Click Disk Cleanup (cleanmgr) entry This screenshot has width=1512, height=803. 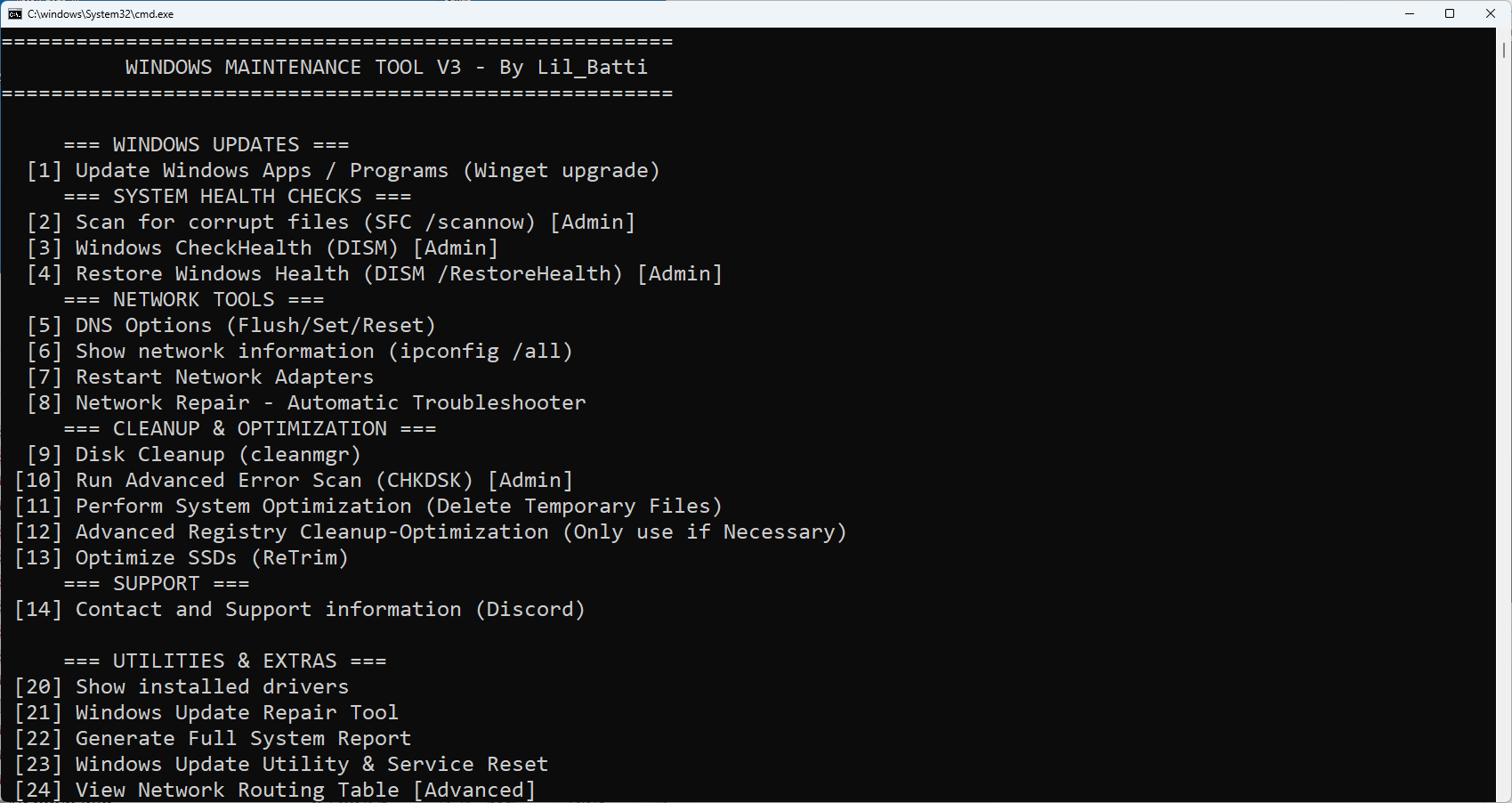click(x=194, y=455)
